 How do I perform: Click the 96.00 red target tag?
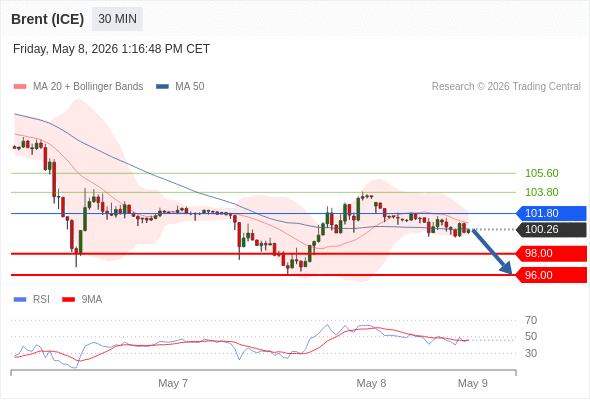[552, 275]
